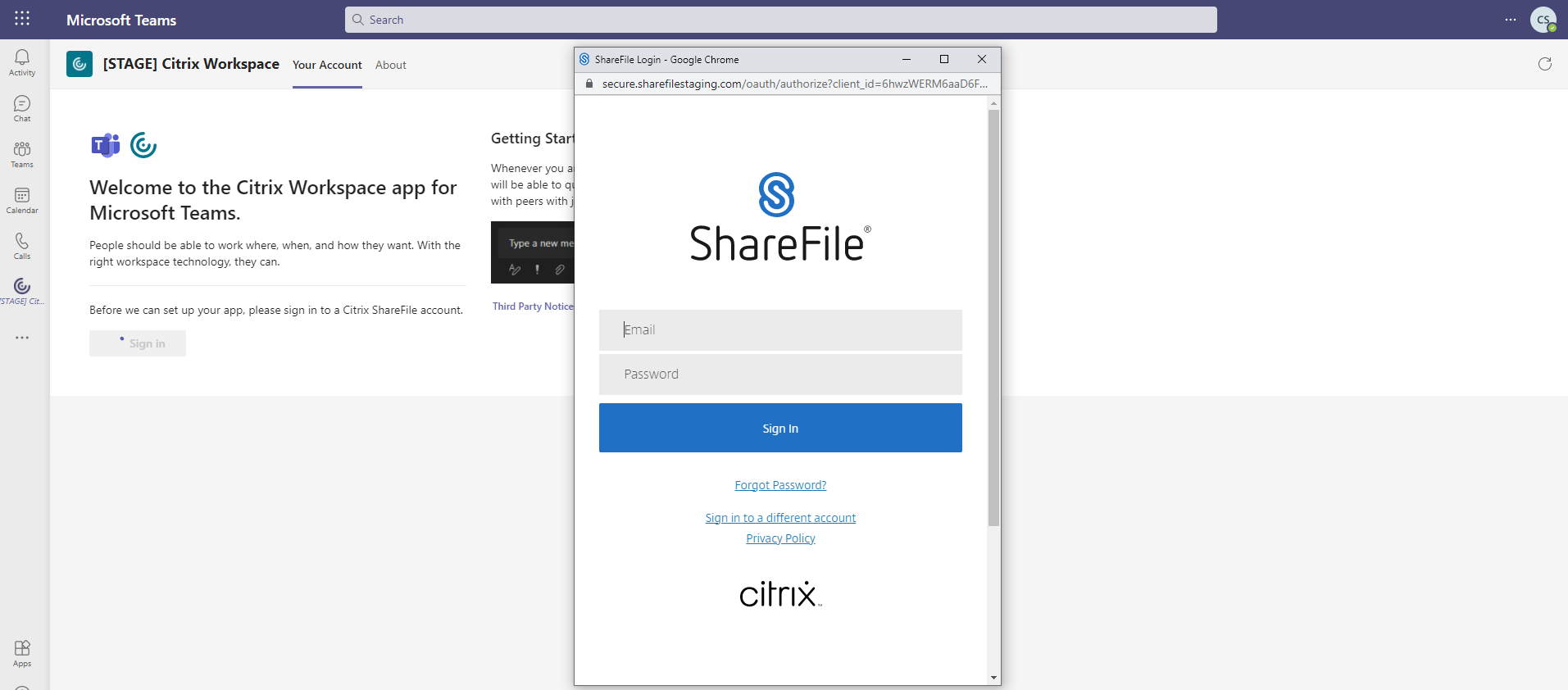
Task: Show more apps ellipsis in sidebar
Action: 22,338
